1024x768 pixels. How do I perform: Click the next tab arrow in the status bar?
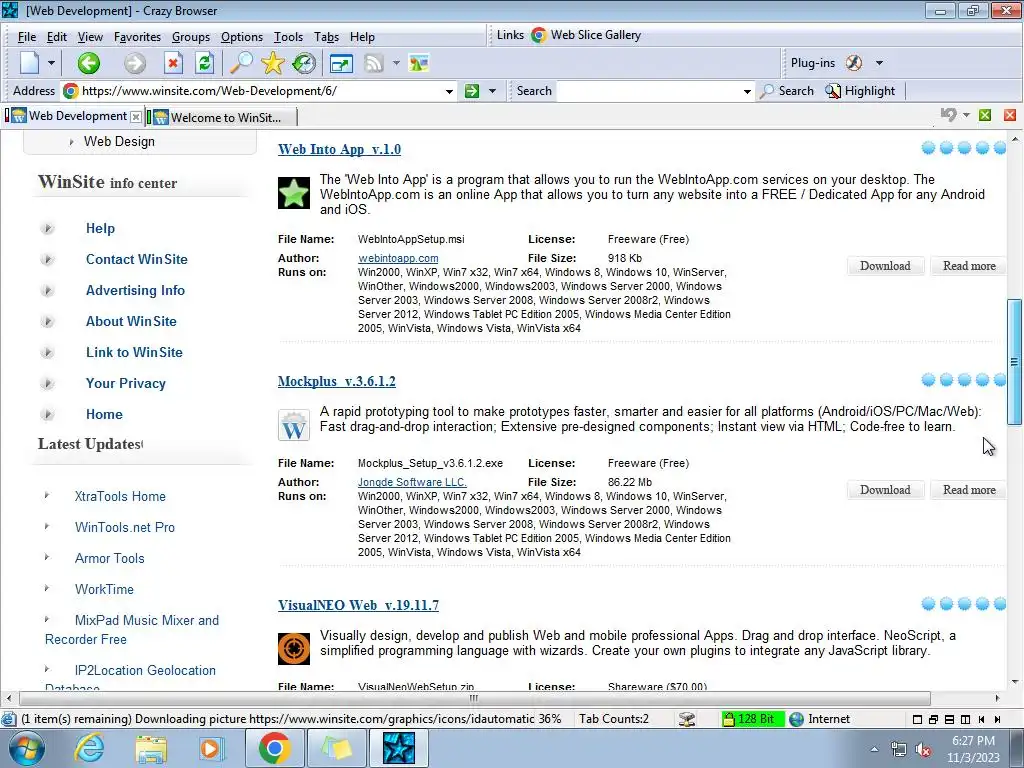pyautogui.click(x=997, y=719)
